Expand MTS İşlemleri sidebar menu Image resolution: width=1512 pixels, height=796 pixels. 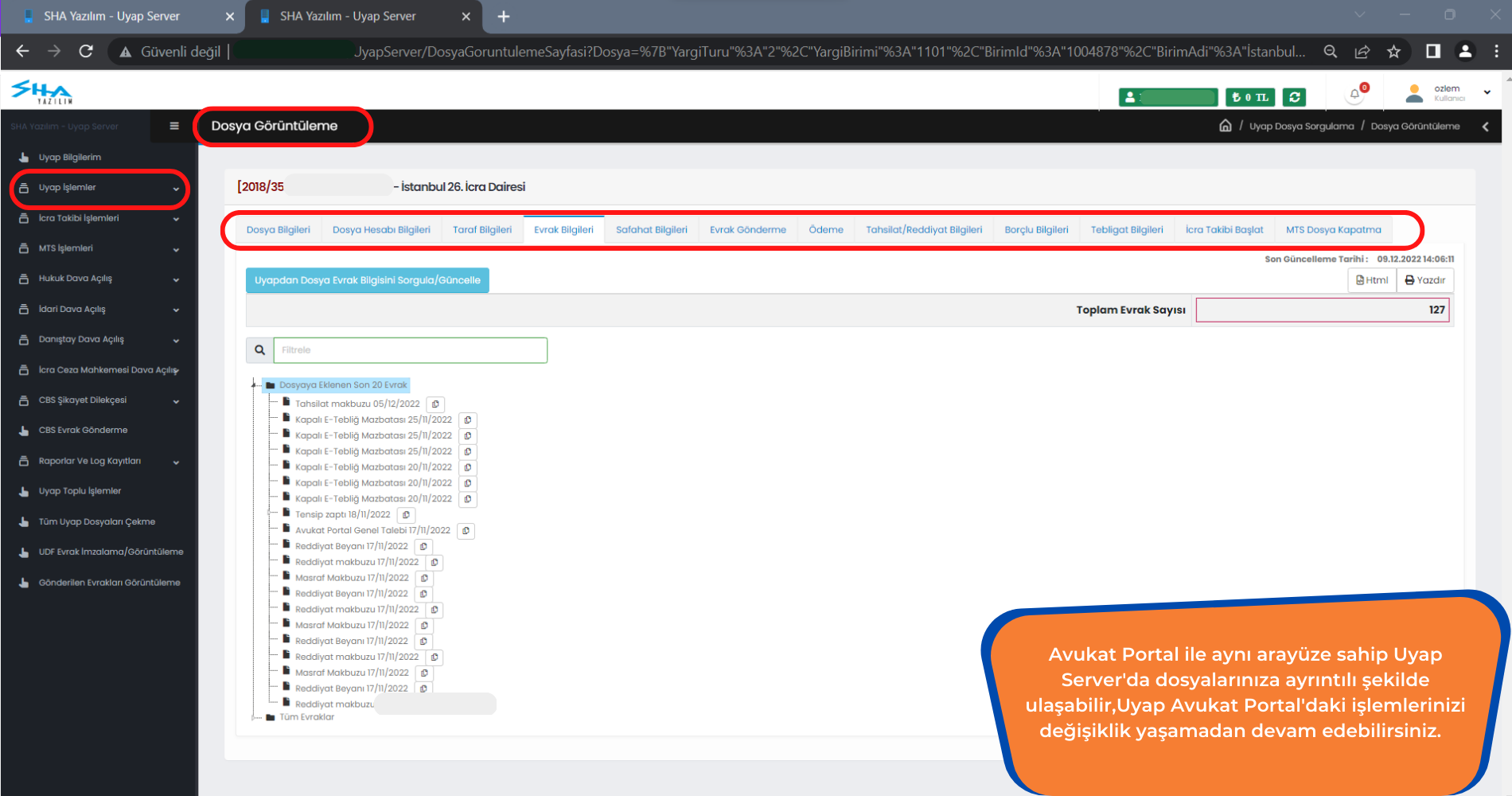coord(99,248)
